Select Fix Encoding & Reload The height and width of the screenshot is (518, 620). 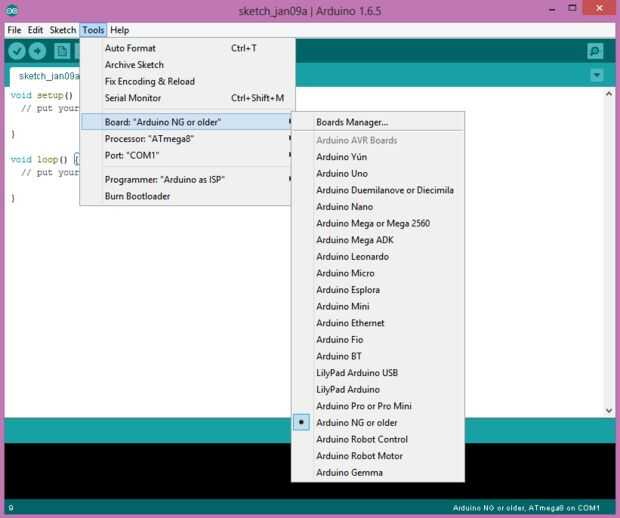pyautogui.click(x=186, y=81)
